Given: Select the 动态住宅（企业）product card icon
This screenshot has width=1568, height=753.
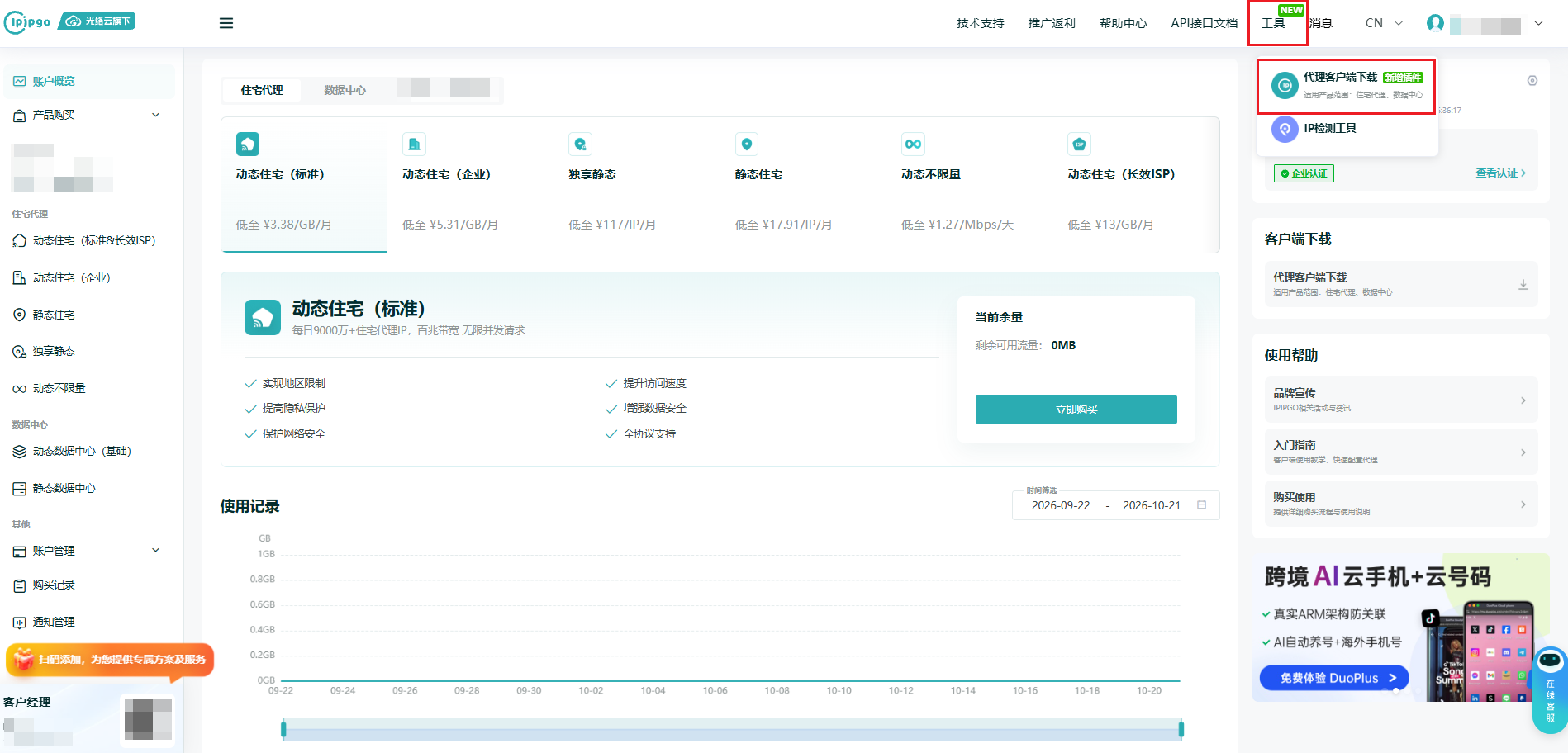Looking at the screenshot, I should (414, 144).
